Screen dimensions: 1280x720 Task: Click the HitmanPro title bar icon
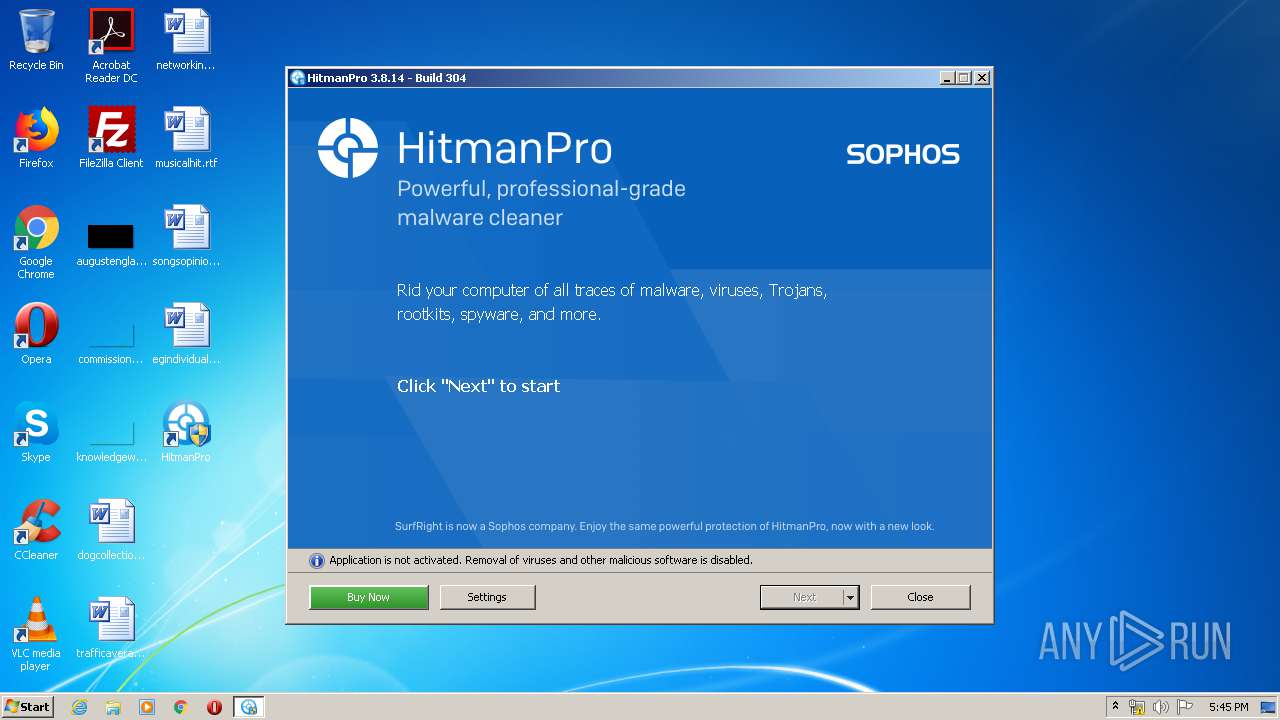(297, 78)
